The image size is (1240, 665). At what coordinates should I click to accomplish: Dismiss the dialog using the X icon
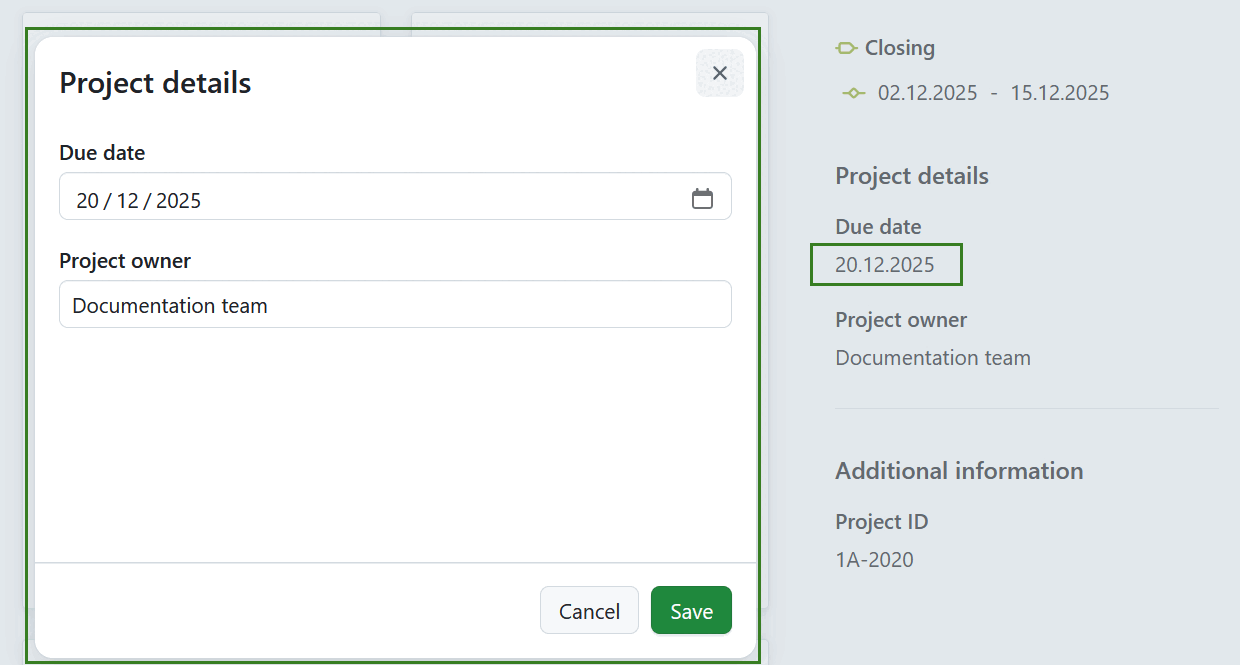[719, 72]
